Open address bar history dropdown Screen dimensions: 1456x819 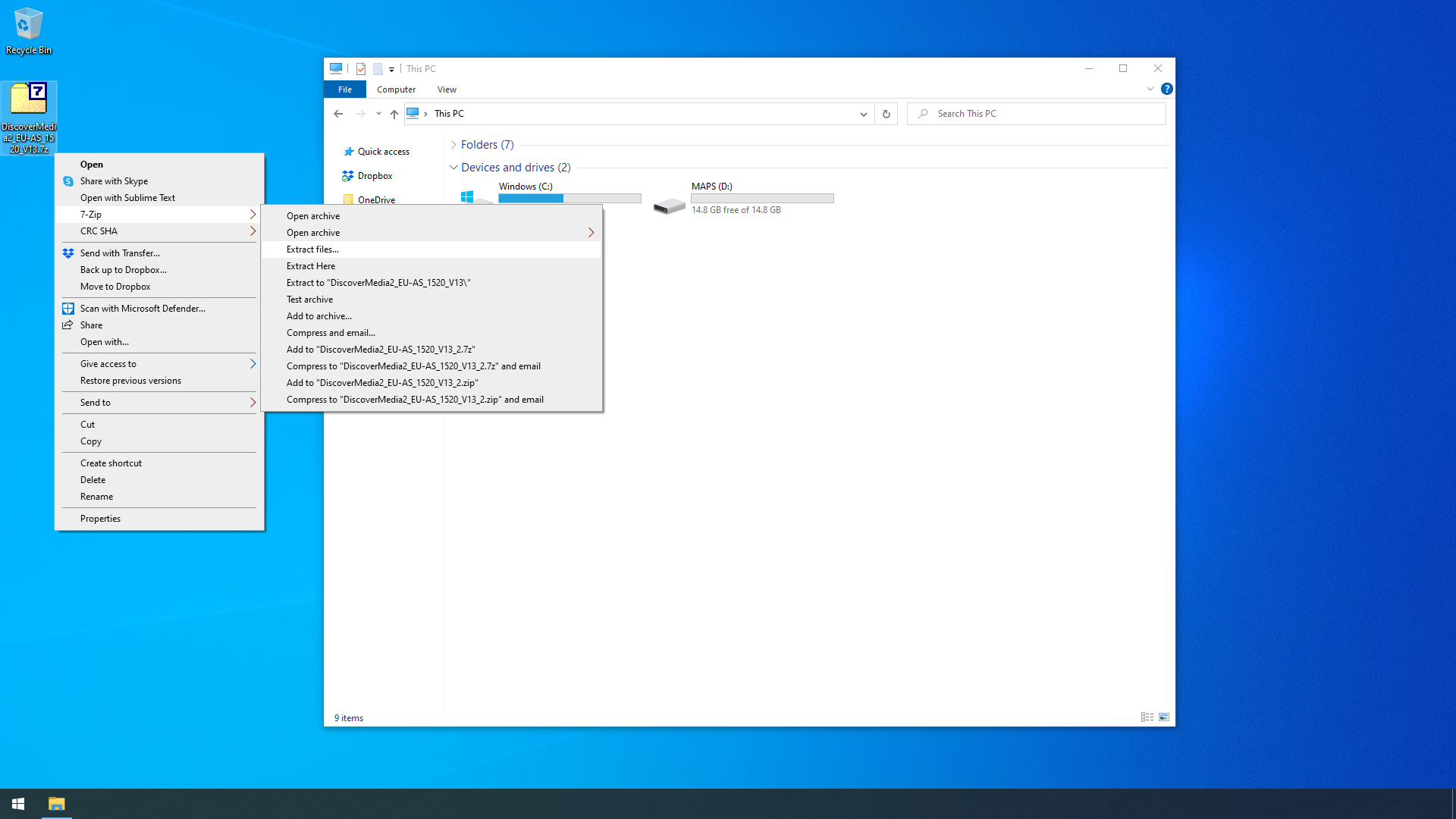863,114
